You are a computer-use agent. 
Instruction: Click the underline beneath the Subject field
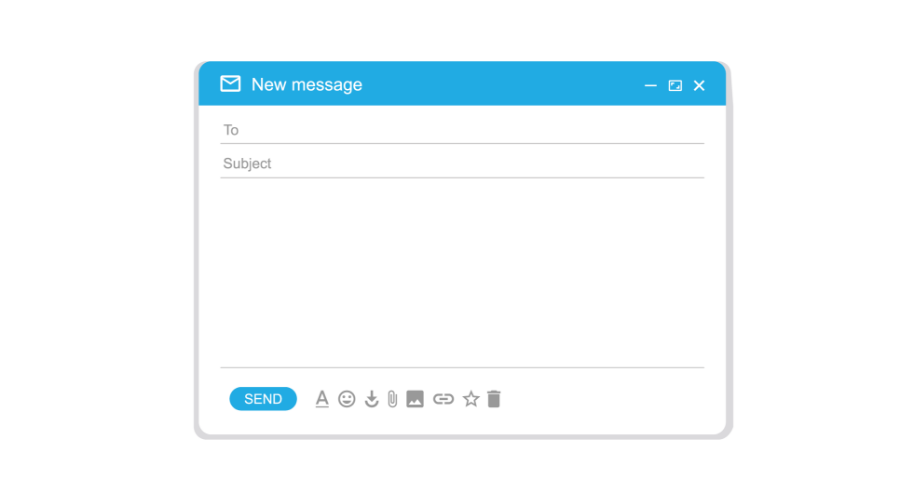(462, 177)
